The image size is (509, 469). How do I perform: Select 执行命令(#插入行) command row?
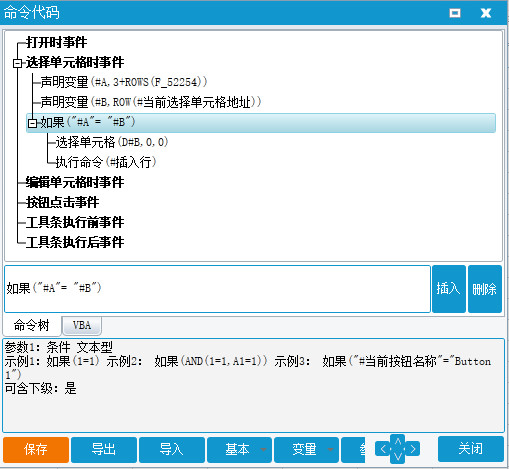click(x=106, y=162)
